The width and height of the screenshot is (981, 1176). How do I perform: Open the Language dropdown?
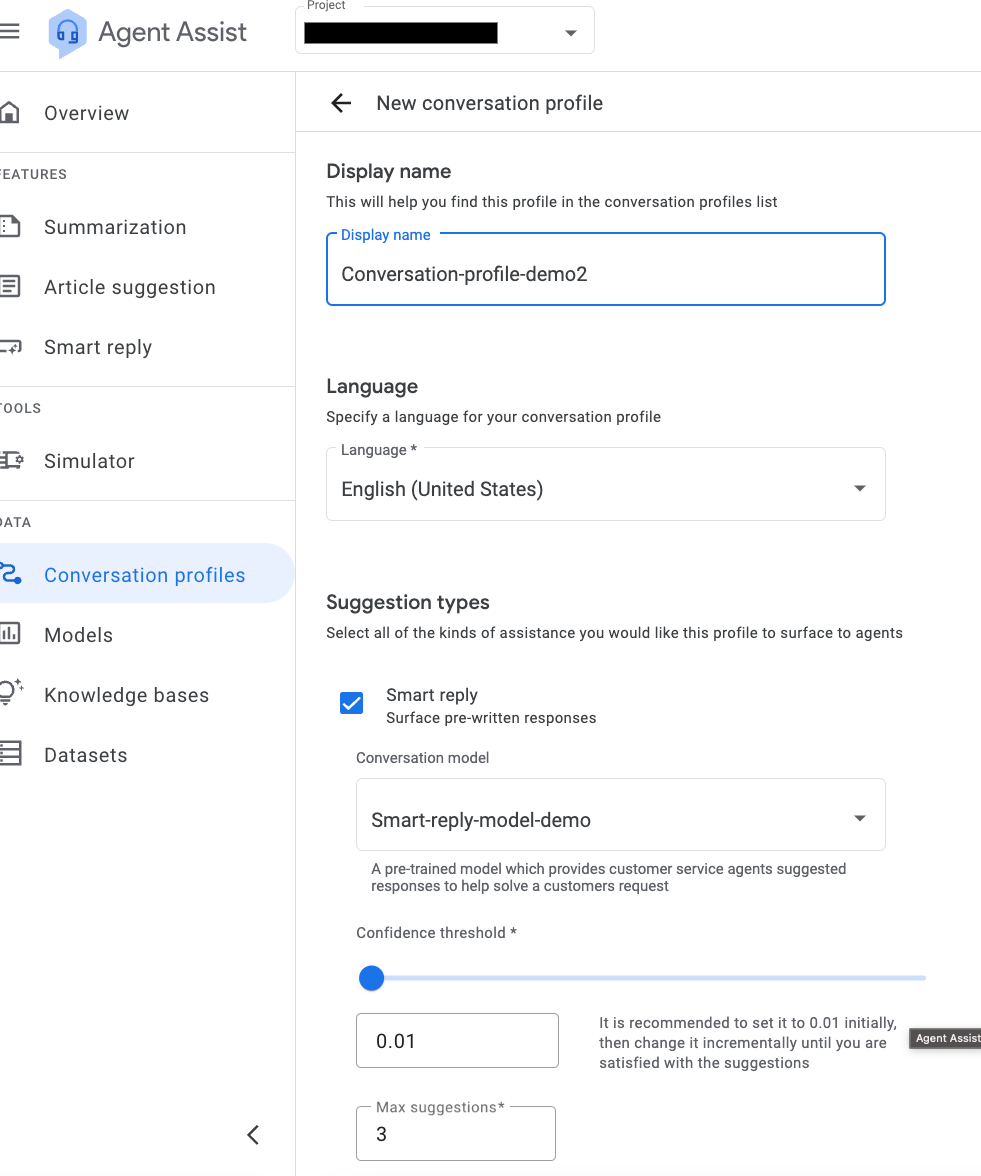coord(605,484)
